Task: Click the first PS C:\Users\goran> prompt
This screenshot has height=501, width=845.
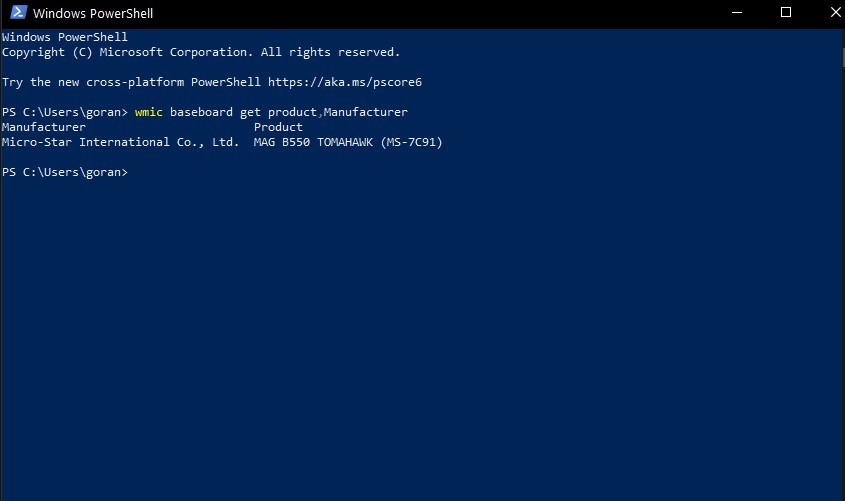Action: (65, 112)
